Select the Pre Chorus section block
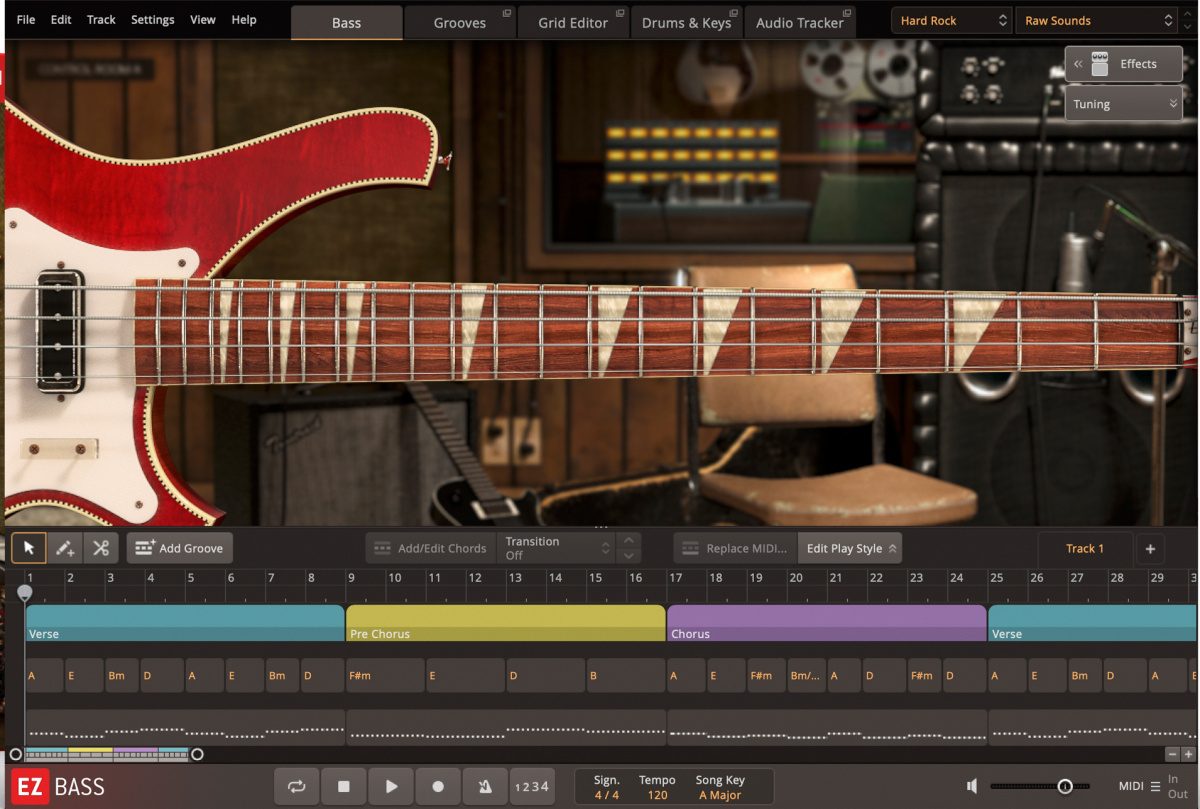 pyautogui.click(x=505, y=622)
